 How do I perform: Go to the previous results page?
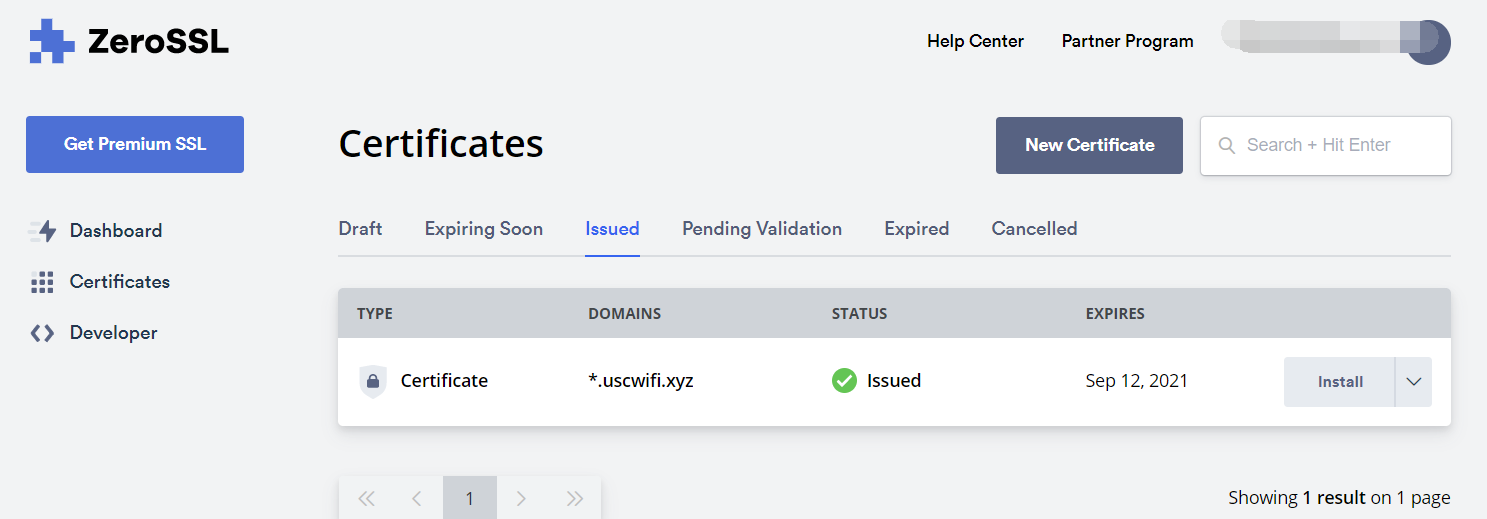tap(417, 498)
